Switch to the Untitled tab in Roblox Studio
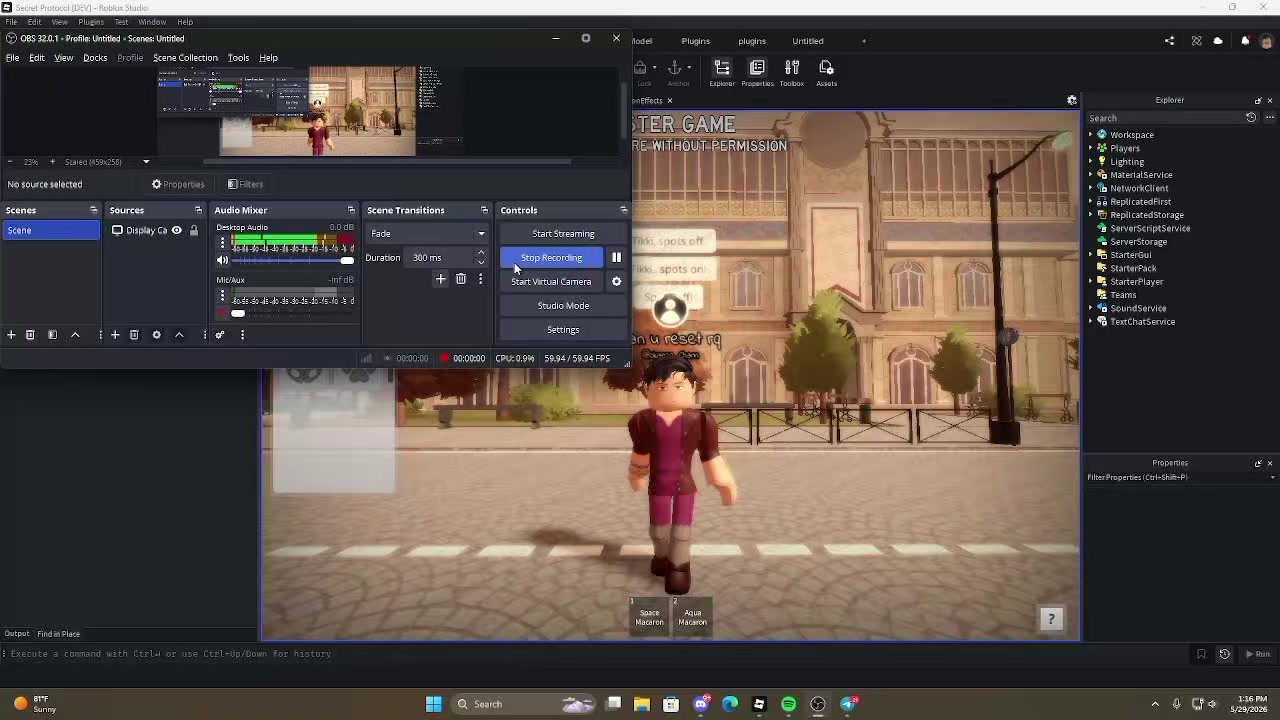This screenshot has height=720, width=1280. [808, 41]
